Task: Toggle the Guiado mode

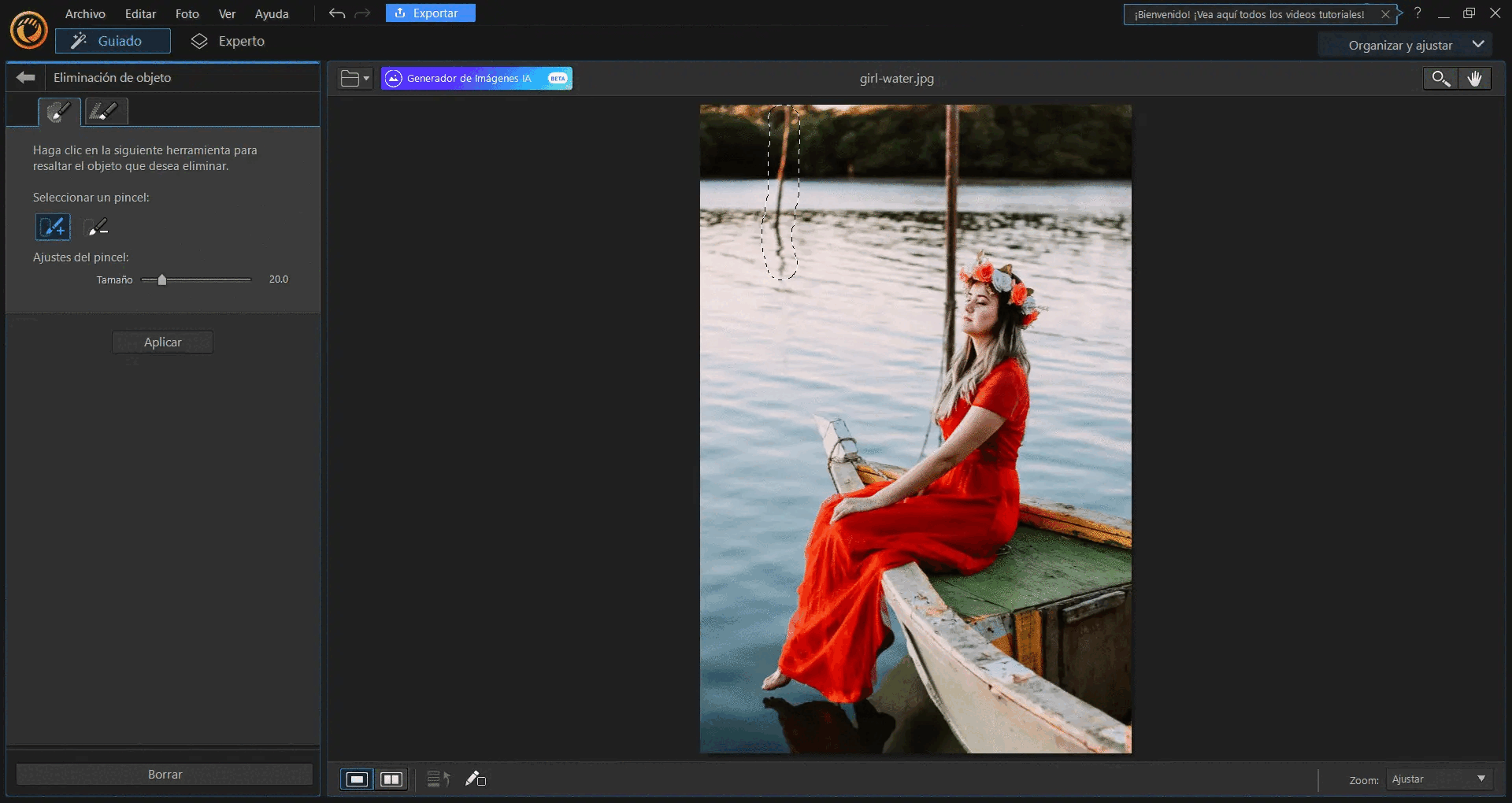Action: click(x=113, y=41)
